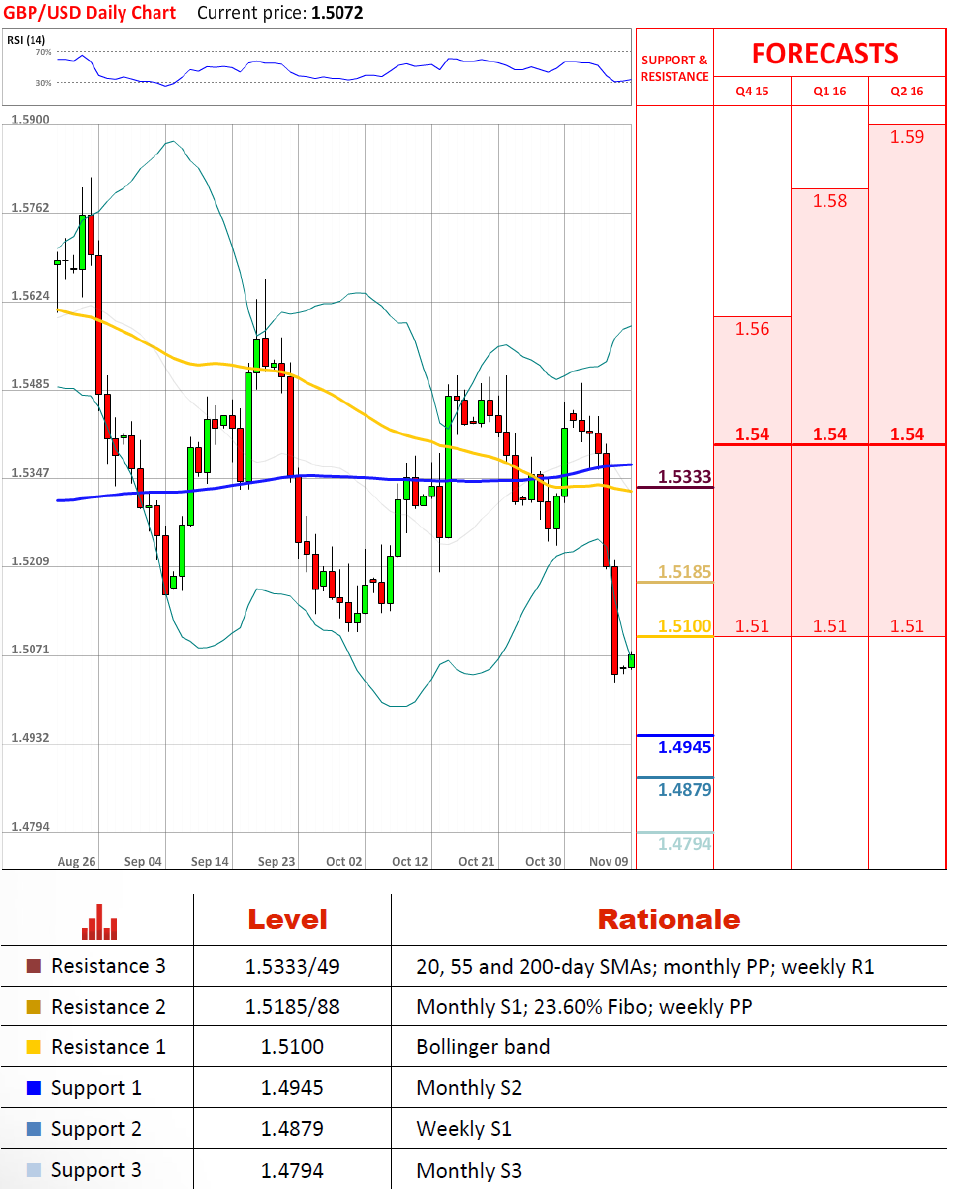Click the Rationale table column header
The height and width of the screenshot is (1189, 953).
[x=669, y=920]
